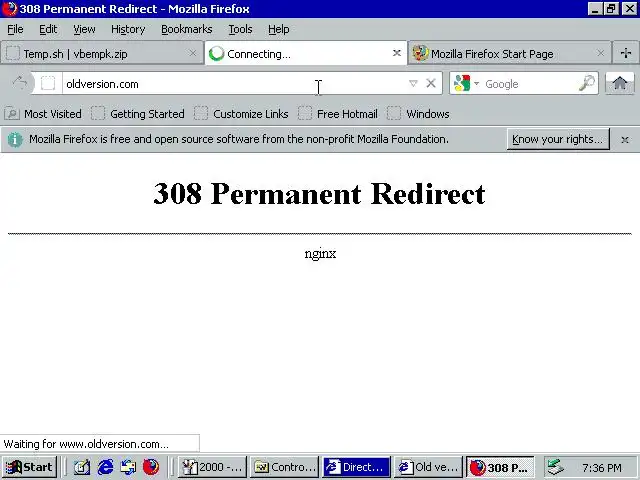
Task: Click the Show Desktop quick launch icon
Action: tap(82, 467)
